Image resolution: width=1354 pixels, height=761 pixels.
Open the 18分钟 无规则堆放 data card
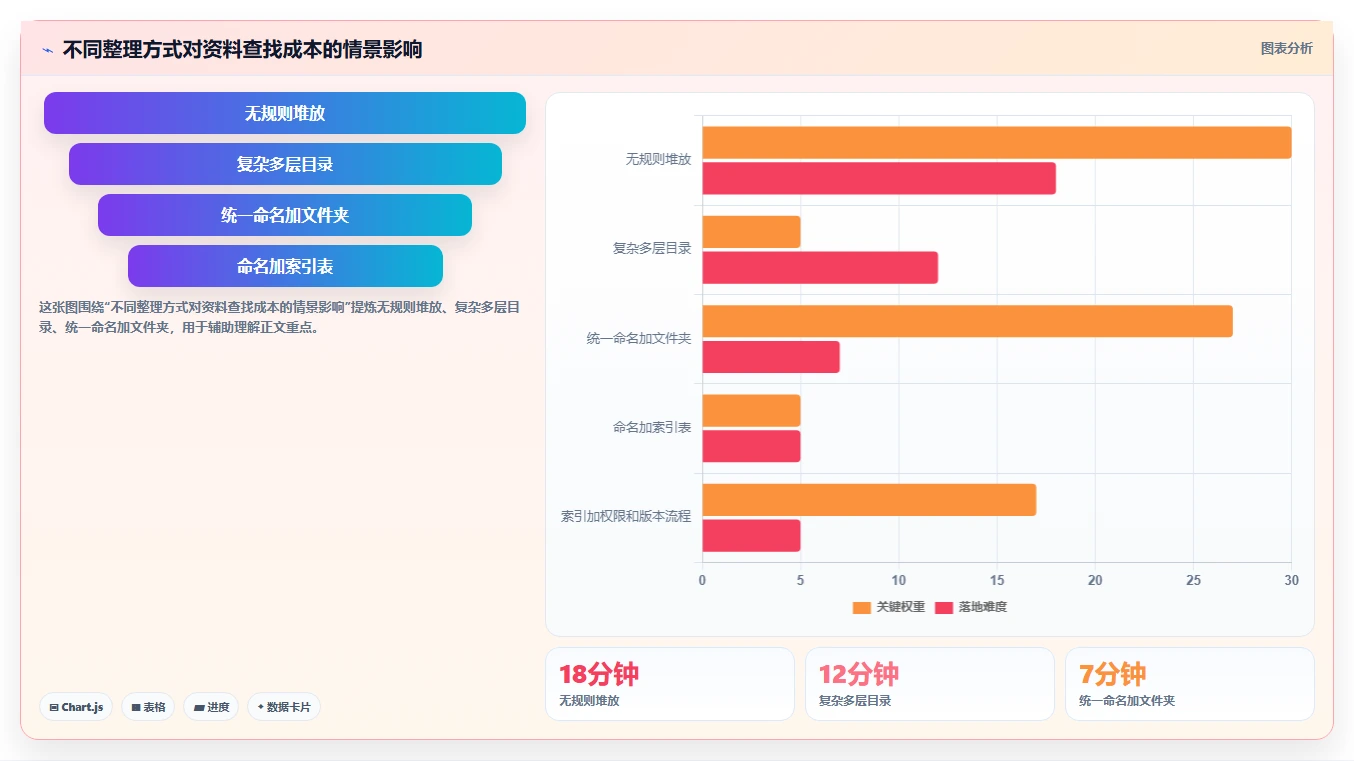(x=670, y=684)
